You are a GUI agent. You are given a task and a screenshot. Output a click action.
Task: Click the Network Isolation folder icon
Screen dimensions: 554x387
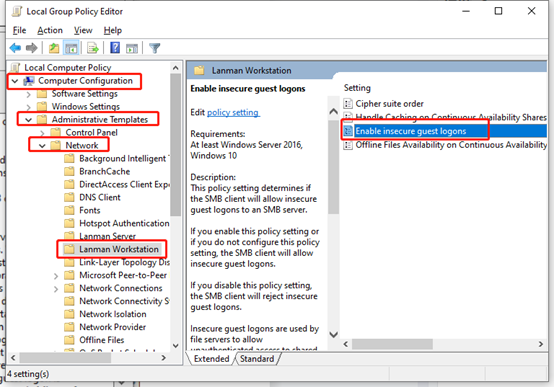click(69, 314)
